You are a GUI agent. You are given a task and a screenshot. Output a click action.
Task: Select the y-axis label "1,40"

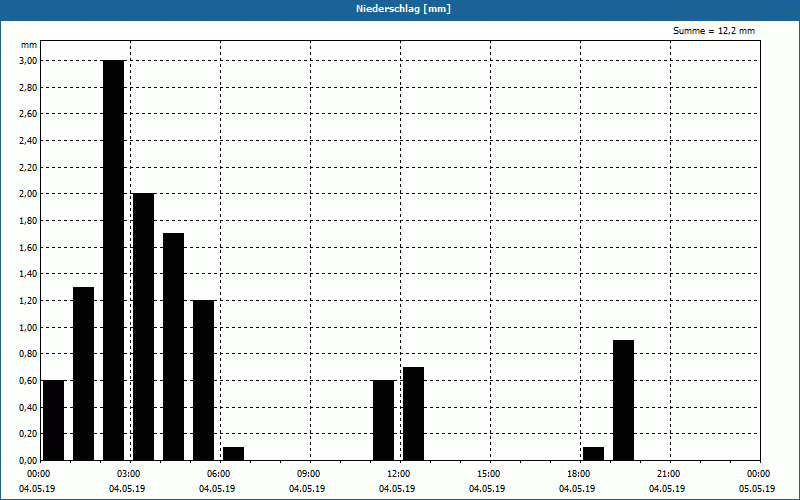[28, 274]
